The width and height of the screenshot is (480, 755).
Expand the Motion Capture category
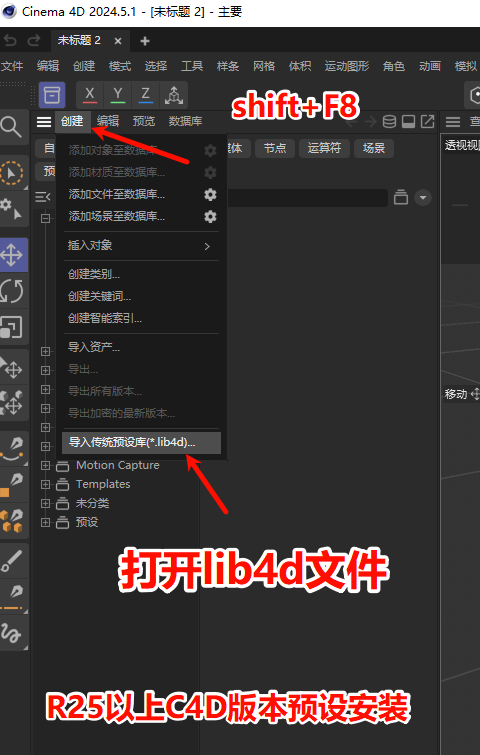[x=45, y=465]
